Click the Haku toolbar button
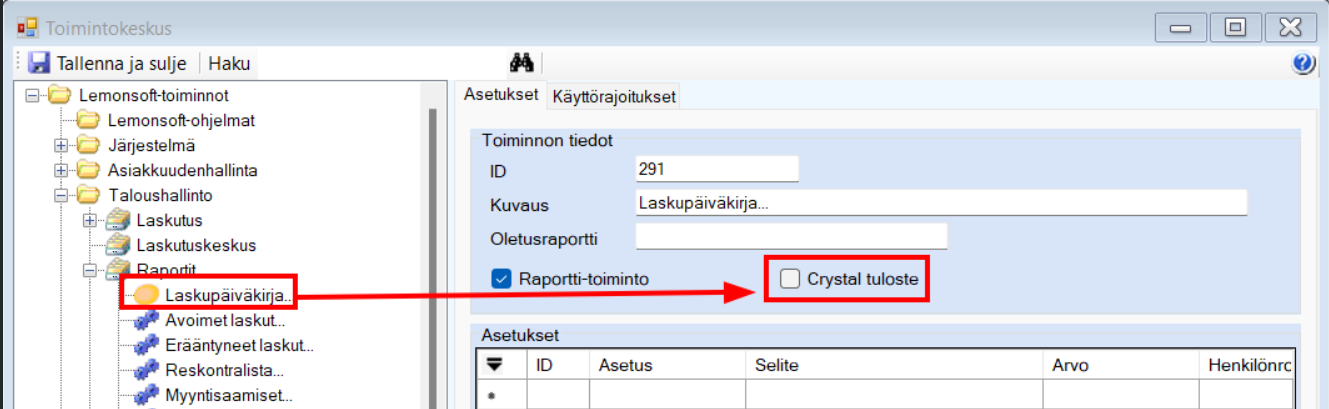 (229, 64)
